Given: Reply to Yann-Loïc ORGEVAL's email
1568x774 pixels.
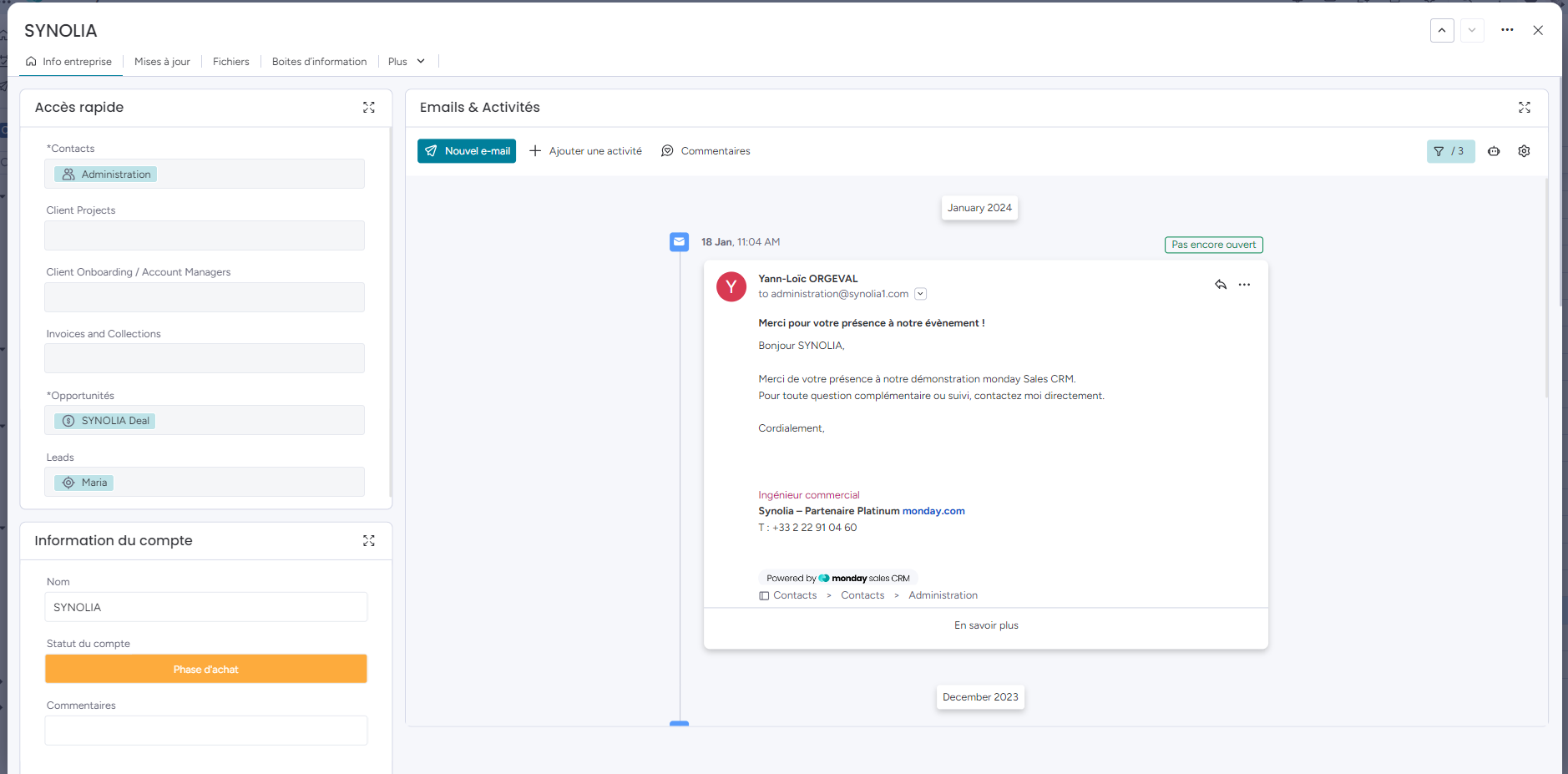Looking at the screenshot, I should [x=1221, y=285].
